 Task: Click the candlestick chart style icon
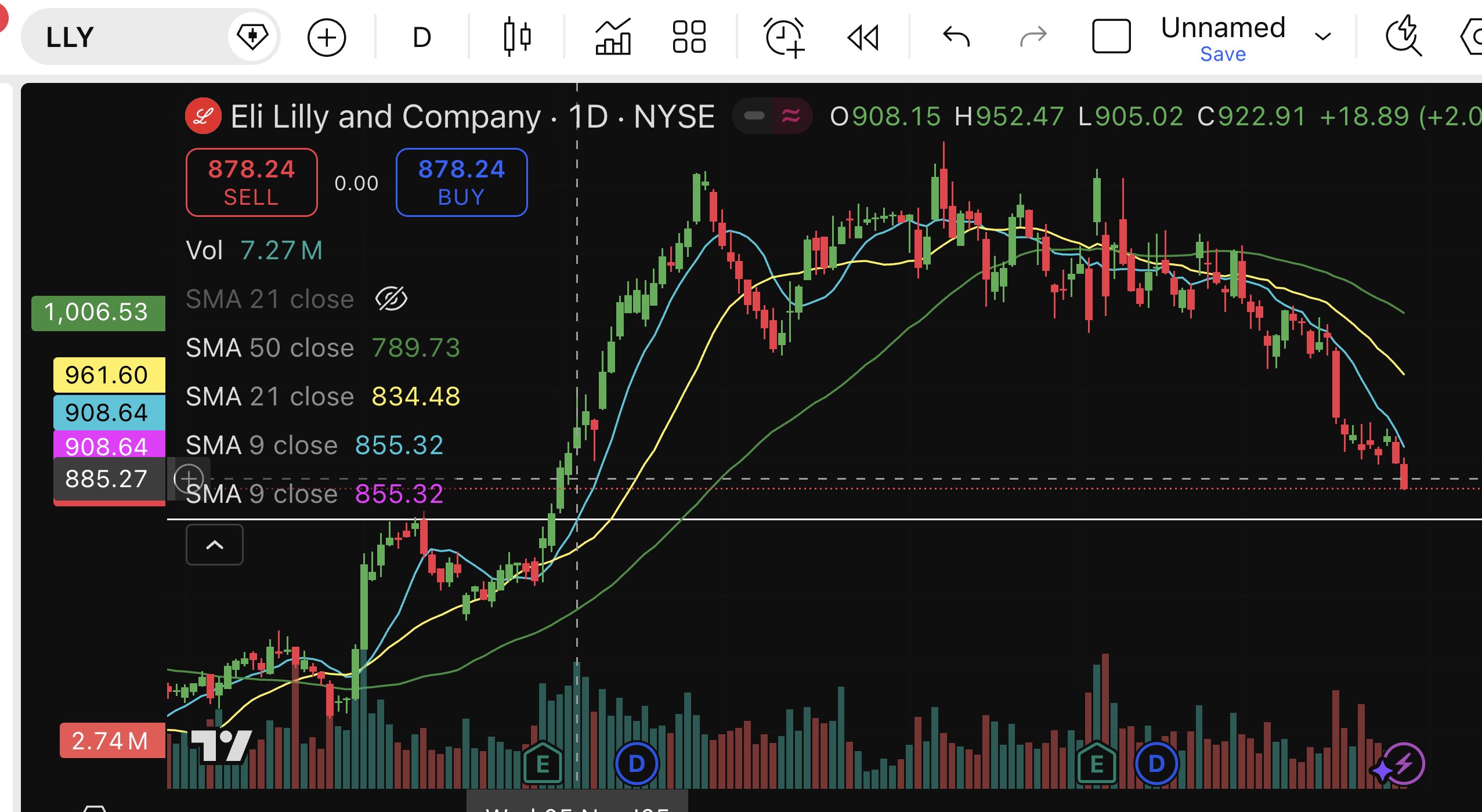pos(516,37)
